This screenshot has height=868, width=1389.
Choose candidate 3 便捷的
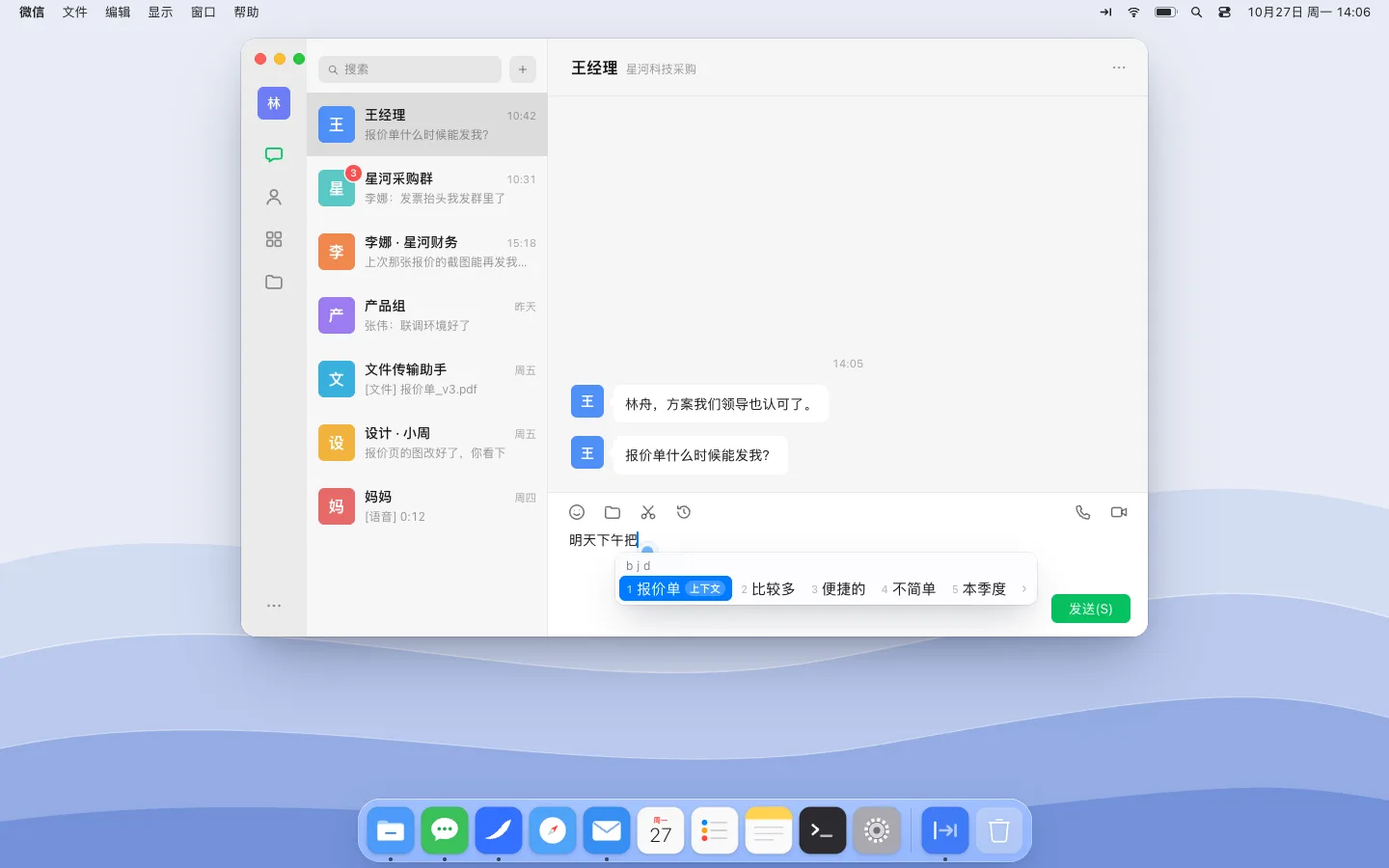pos(839,588)
